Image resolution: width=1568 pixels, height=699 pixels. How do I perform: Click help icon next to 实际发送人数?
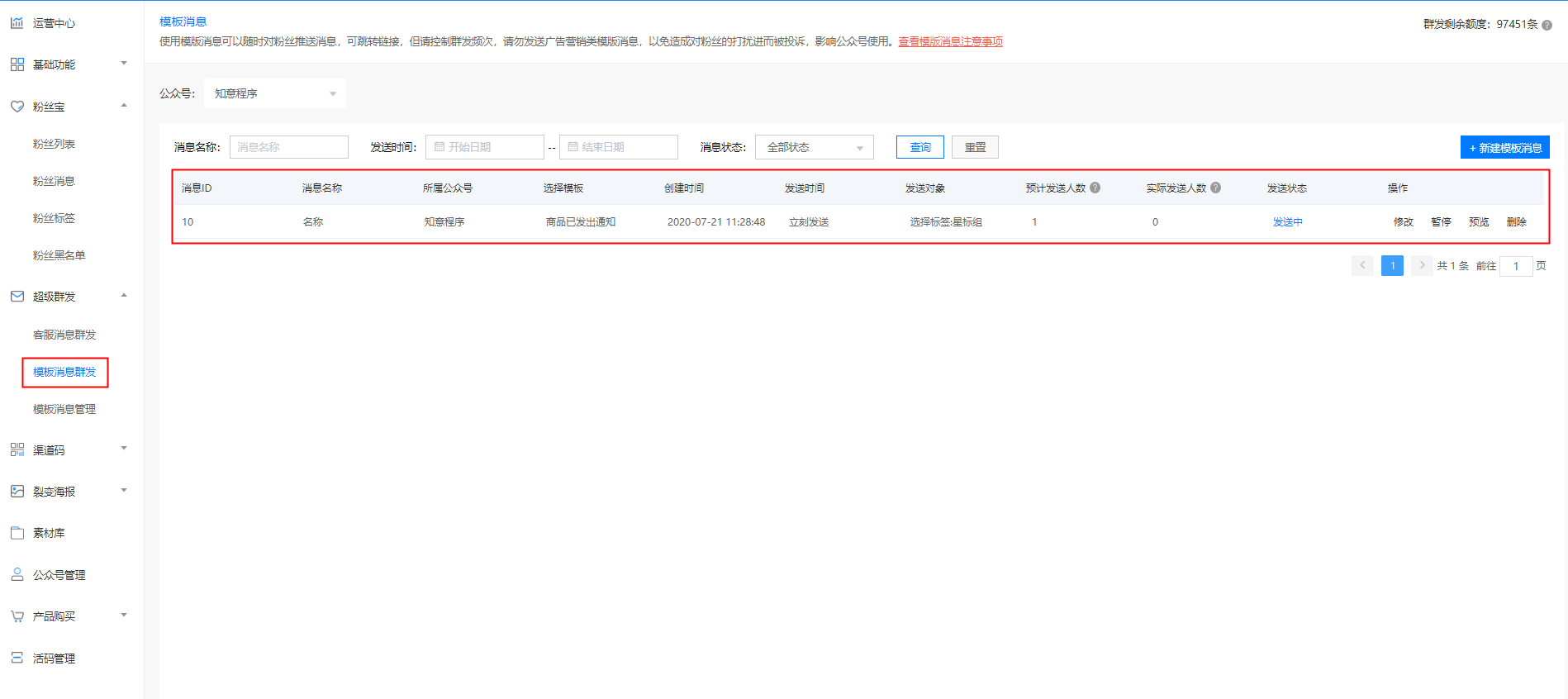click(x=1215, y=188)
